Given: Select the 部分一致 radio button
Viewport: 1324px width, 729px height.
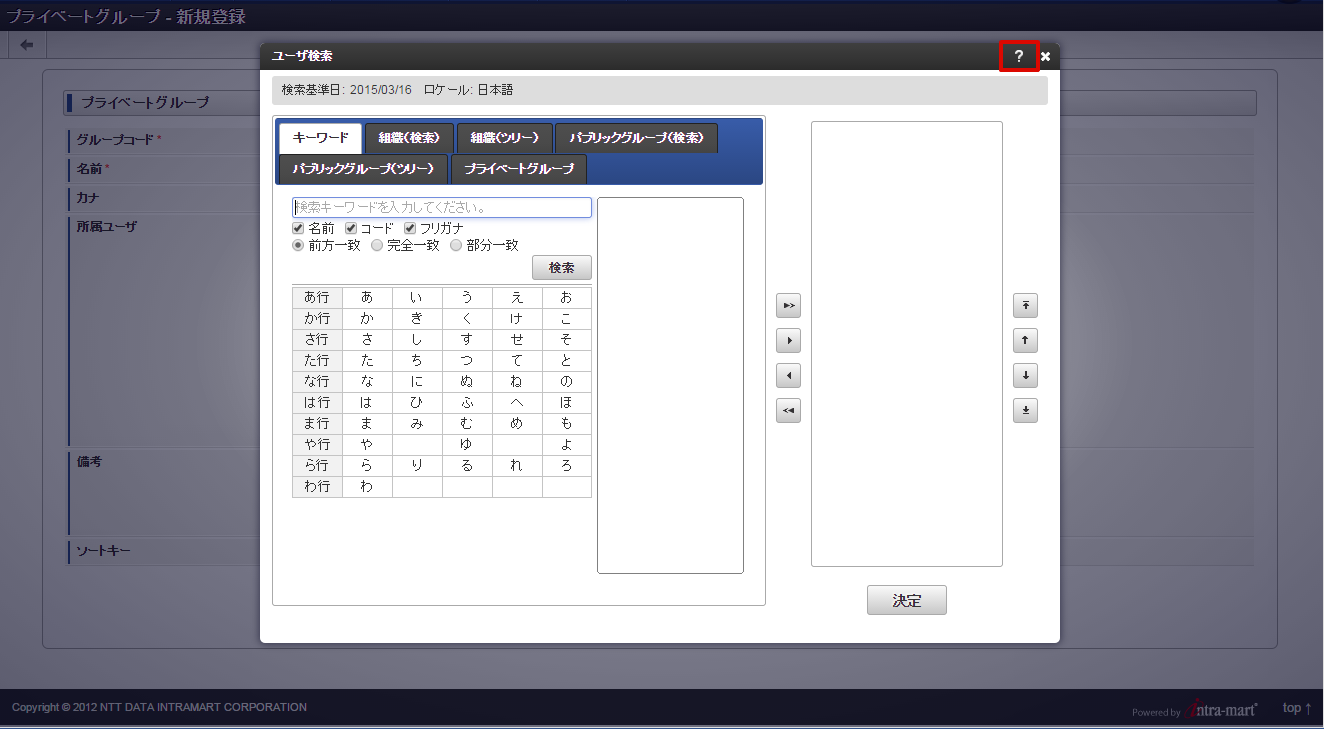Looking at the screenshot, I should (456, 245).
